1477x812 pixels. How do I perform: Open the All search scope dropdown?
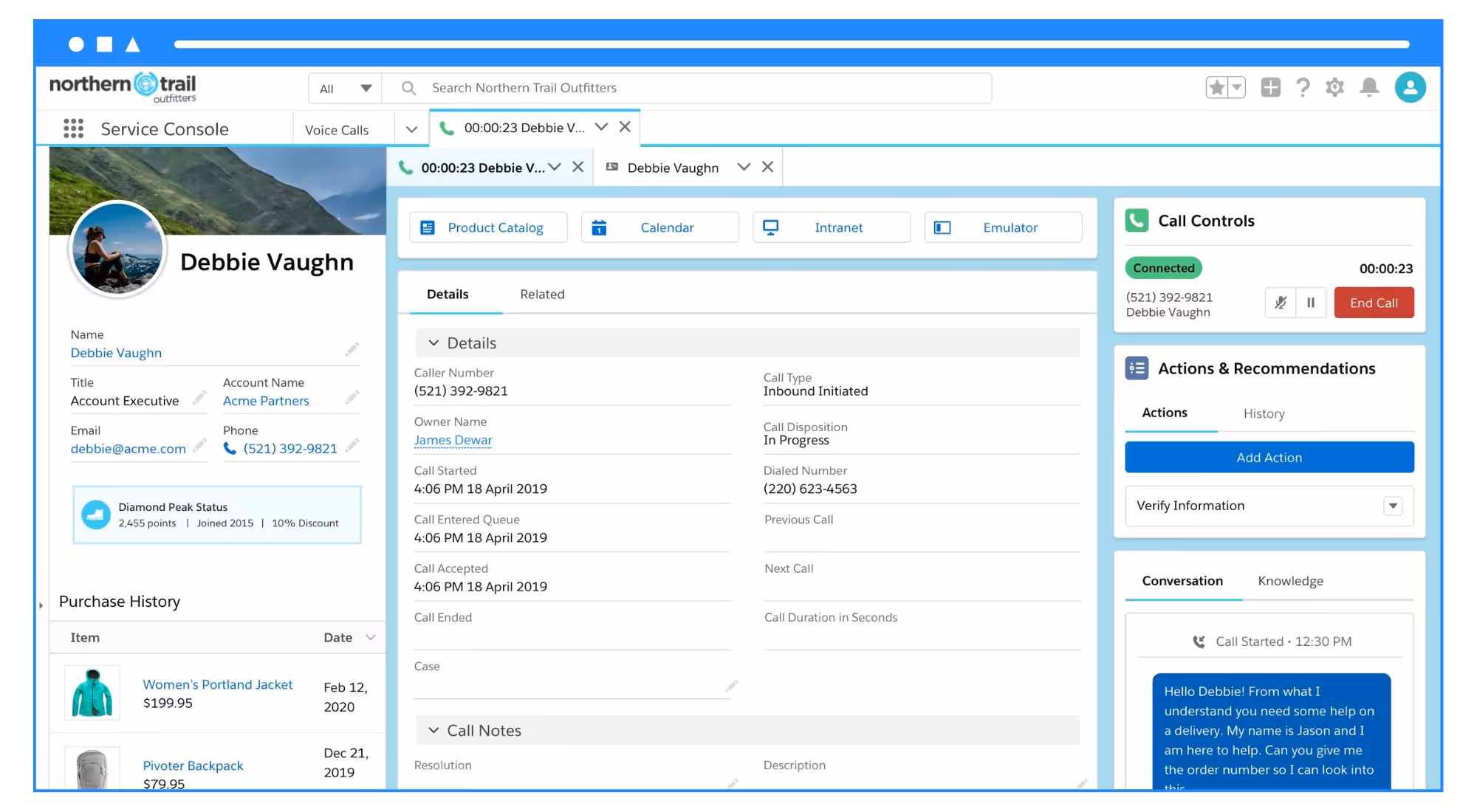[x=345, y=89]
